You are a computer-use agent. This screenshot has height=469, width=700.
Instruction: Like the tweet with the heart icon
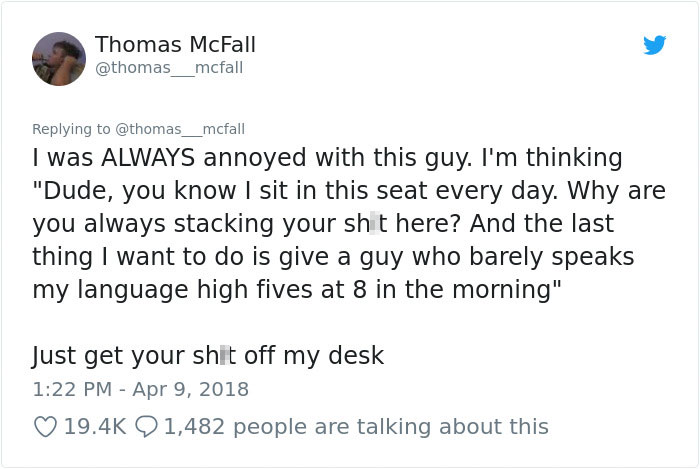click(x=45, y=426)
